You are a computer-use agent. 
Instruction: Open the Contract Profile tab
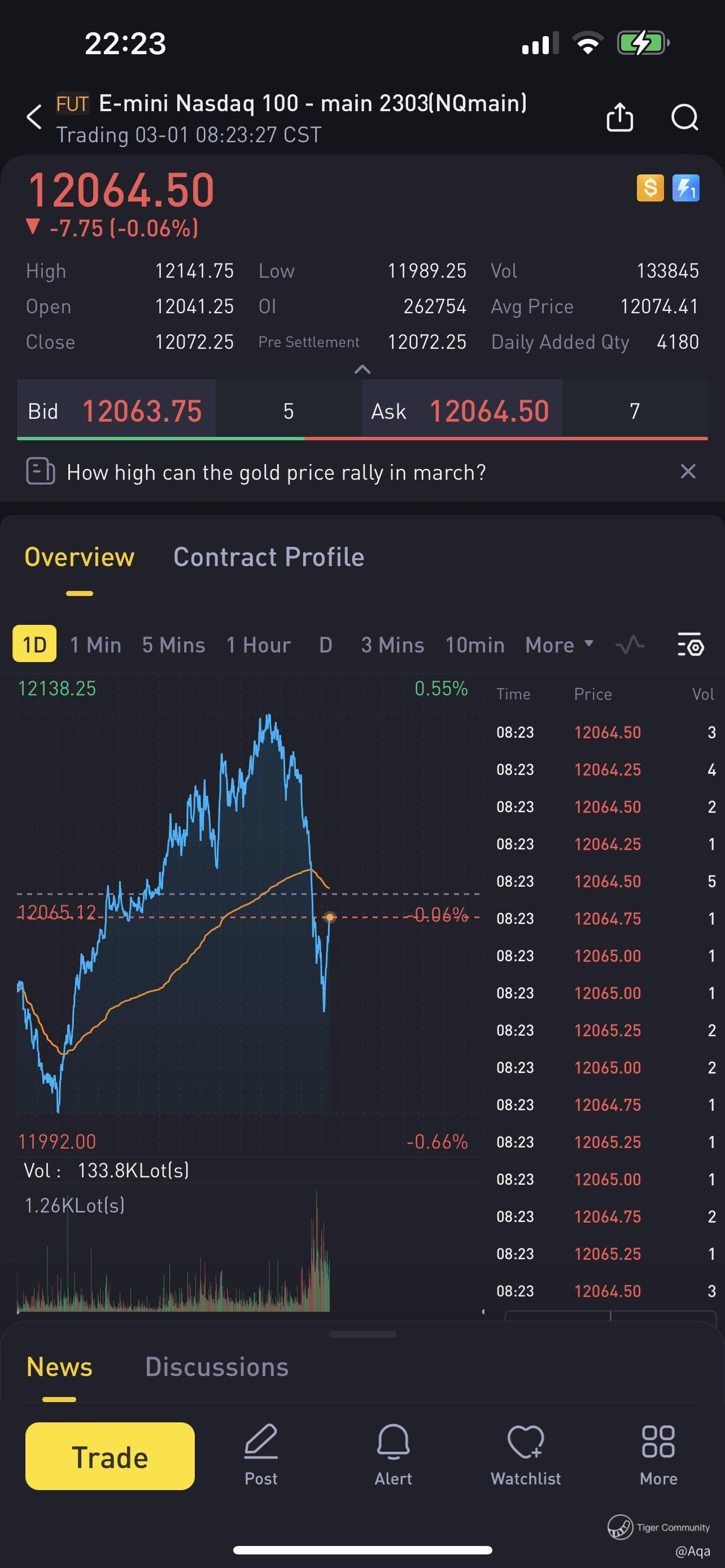(x=269, y=557)
